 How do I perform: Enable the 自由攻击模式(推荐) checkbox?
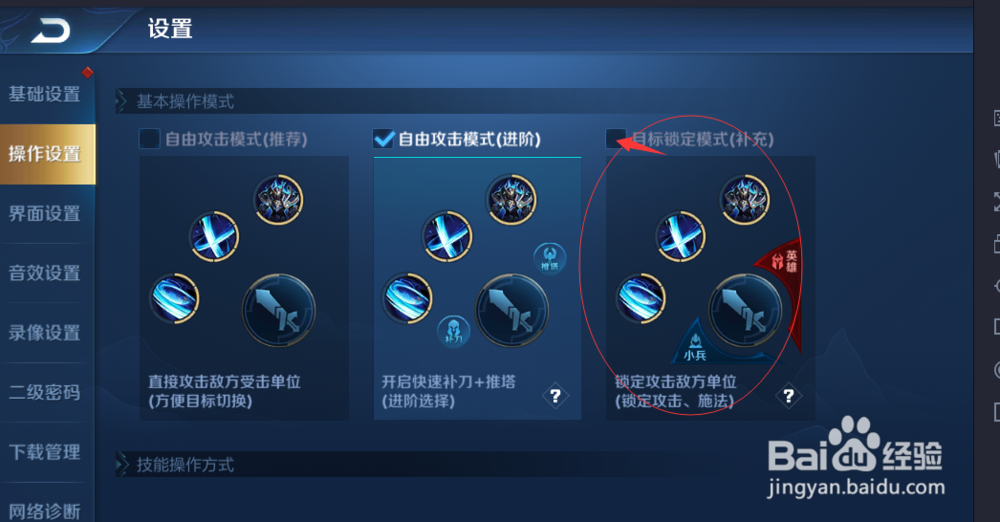pyautogui.click(x=149, y=138)
